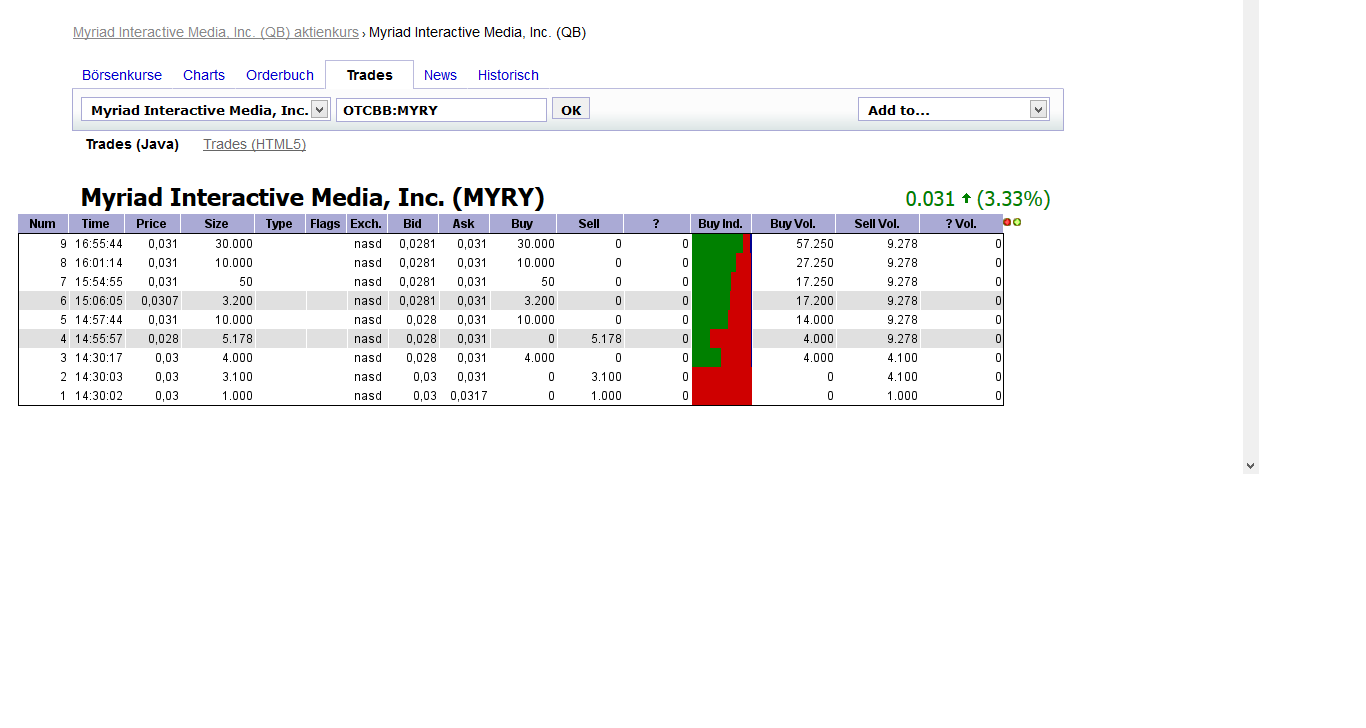Viewport: 1366px width, 728px height.
Task: Sort by the Num column header
Action: [43, 224]
